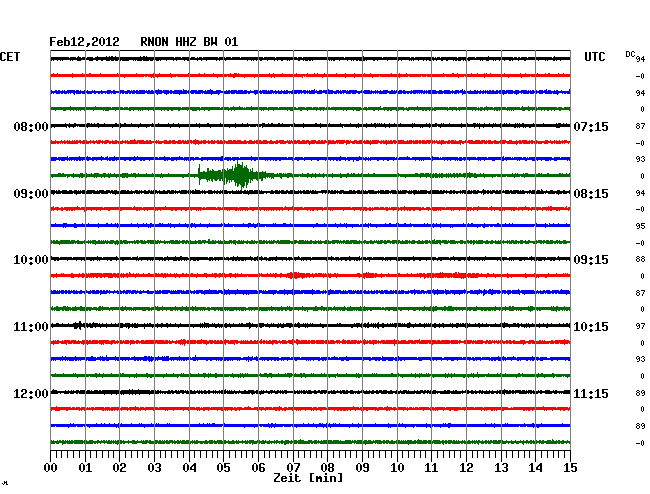Image resolution: width=650 pixels, height=494 pixels.
Task: Click the UTC timezone label
Action: coord(594,57)
